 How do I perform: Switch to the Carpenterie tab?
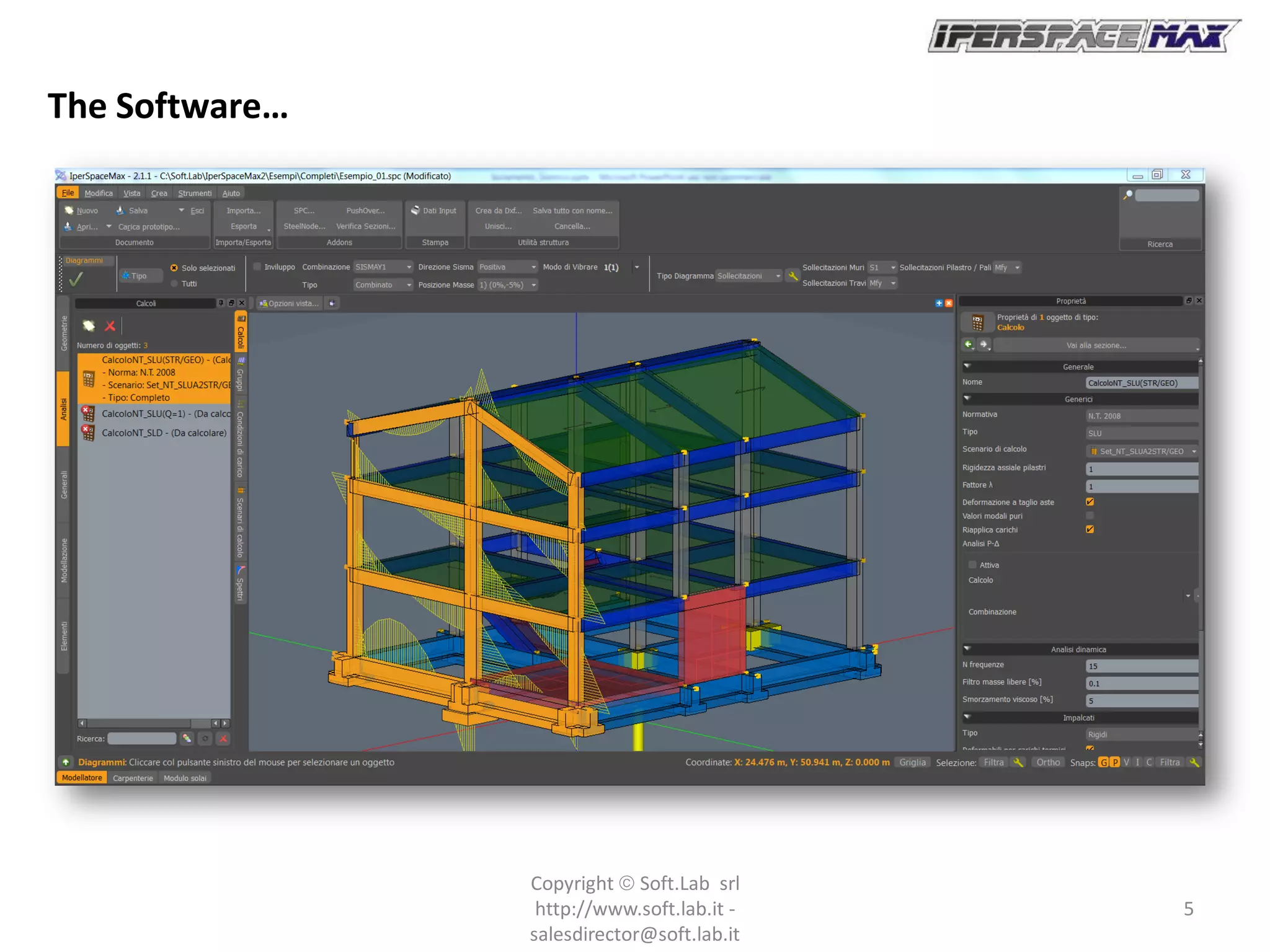[133, 778]
